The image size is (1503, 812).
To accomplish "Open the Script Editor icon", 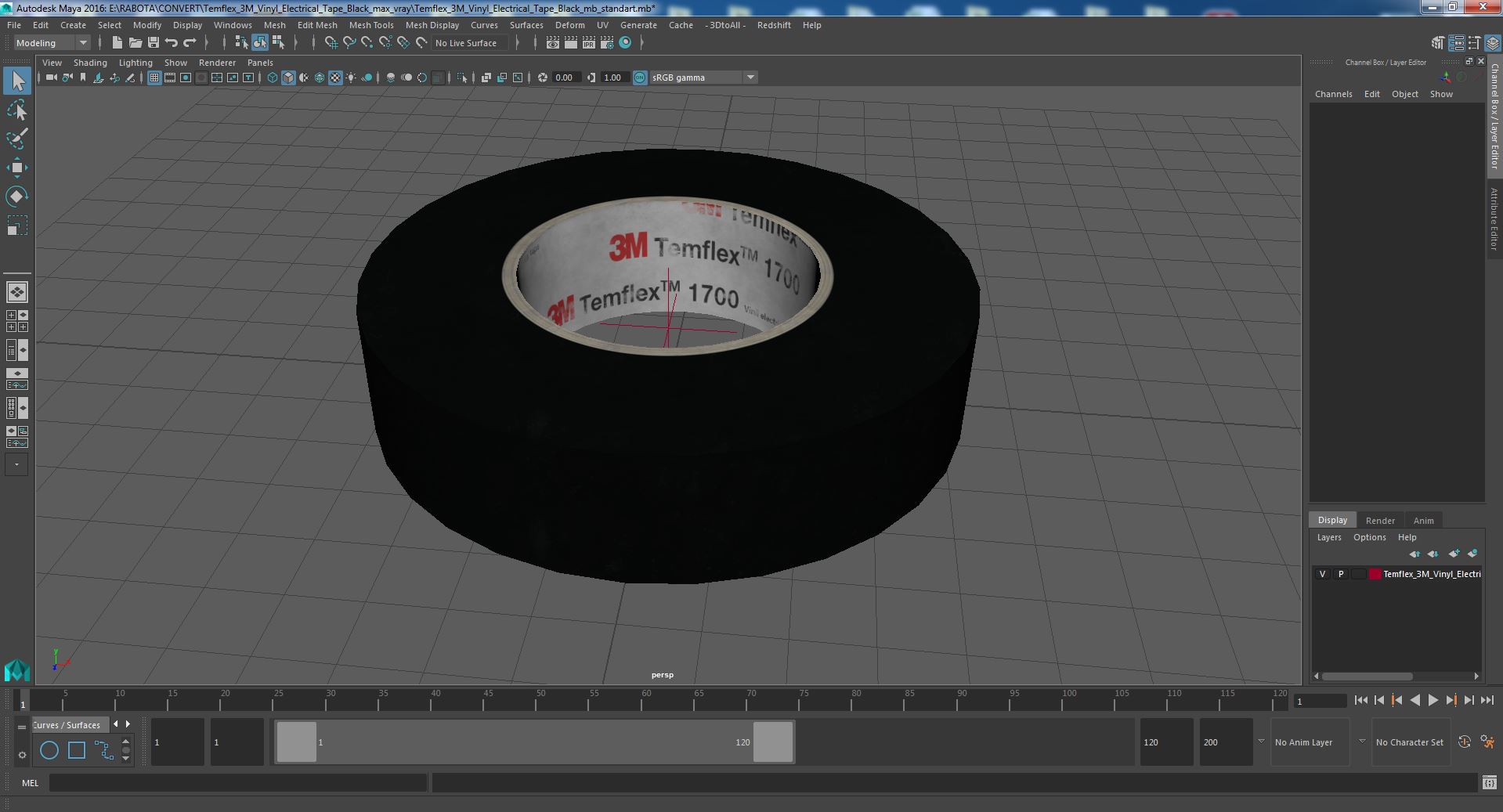I will click(x=1490, y=782).
